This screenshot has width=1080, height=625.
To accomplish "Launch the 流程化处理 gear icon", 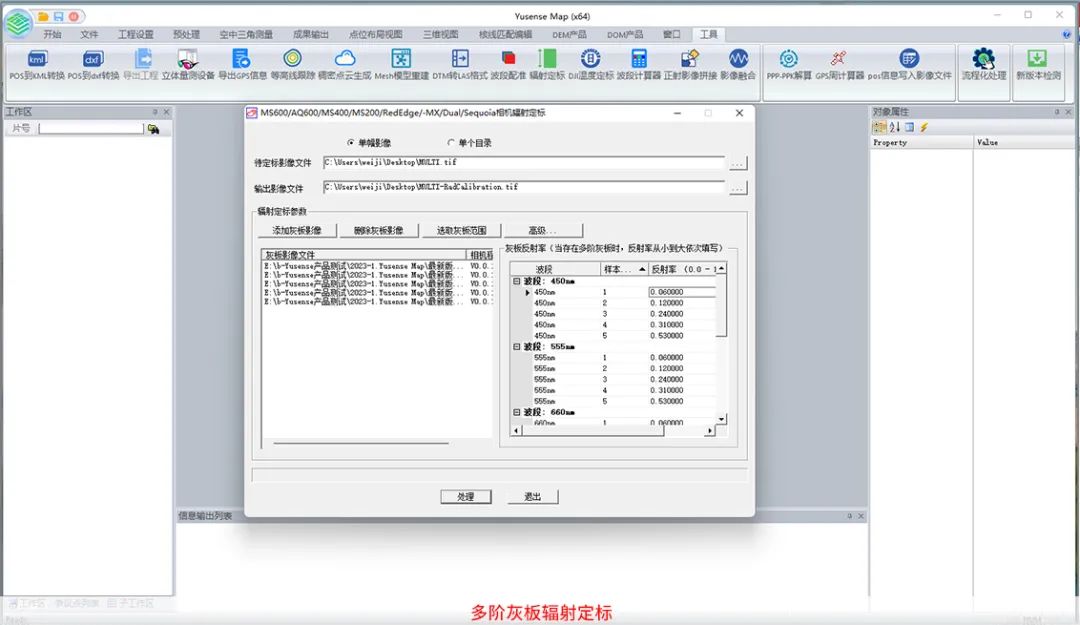I will pos(983,60).
